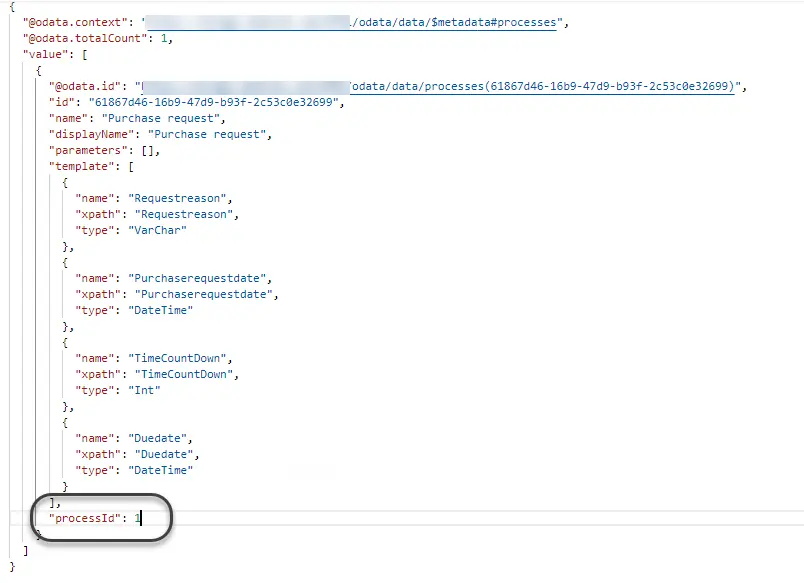Click the type value "VarChar"
The width and height of the screenshot is (804, 583).
[157, 230]
